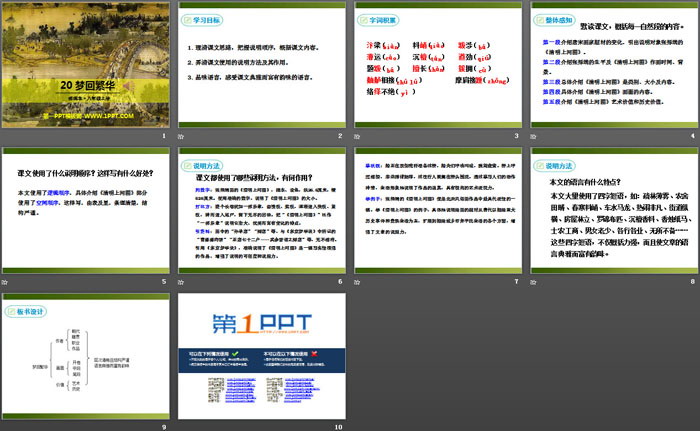Viewport: 700px width, 431px height.
Task: Select slide 5 thumbnail about 说明顺序 question
Action: click(x=86, y=210)
